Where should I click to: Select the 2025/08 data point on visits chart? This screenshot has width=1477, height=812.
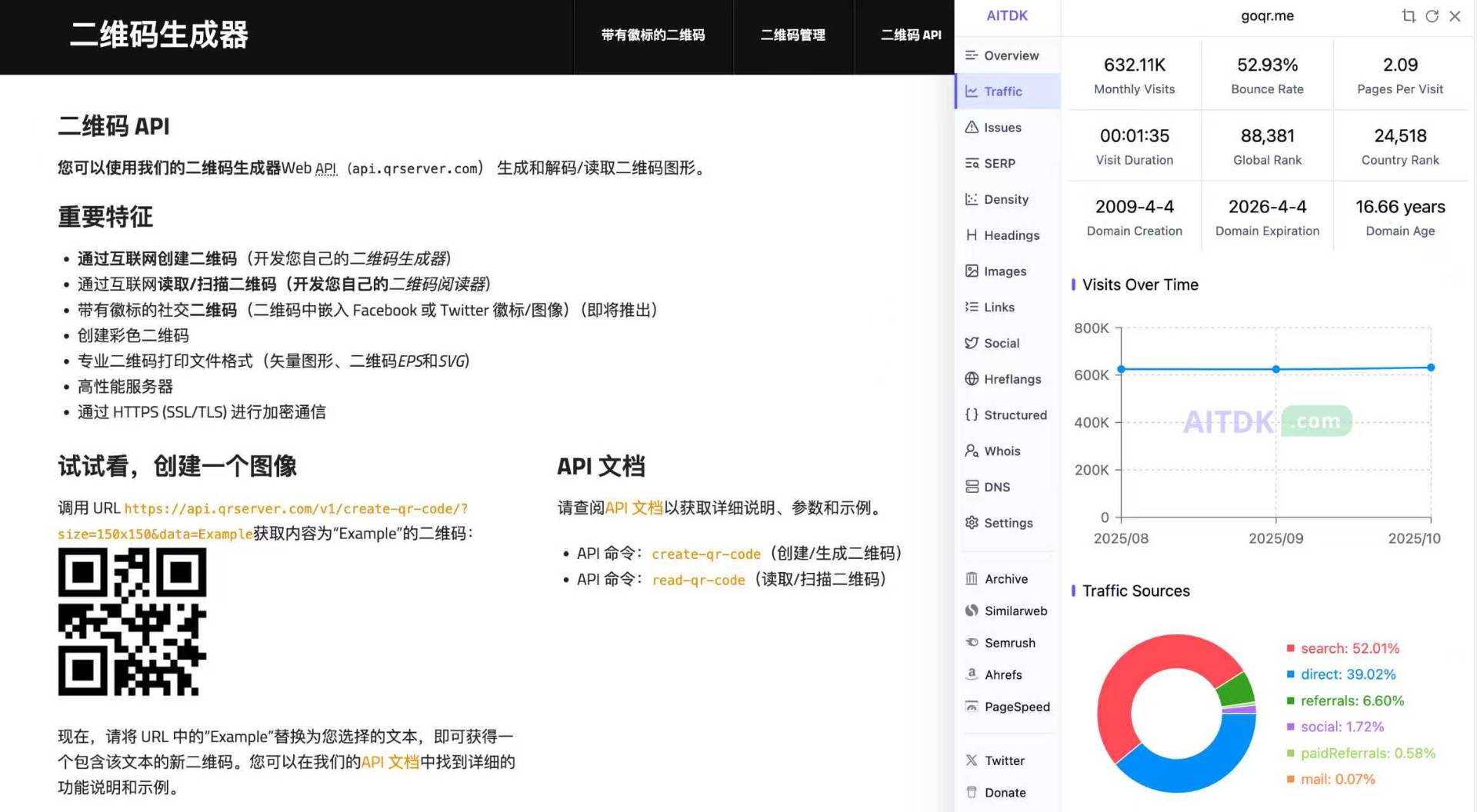click(x=1122, y=369)
